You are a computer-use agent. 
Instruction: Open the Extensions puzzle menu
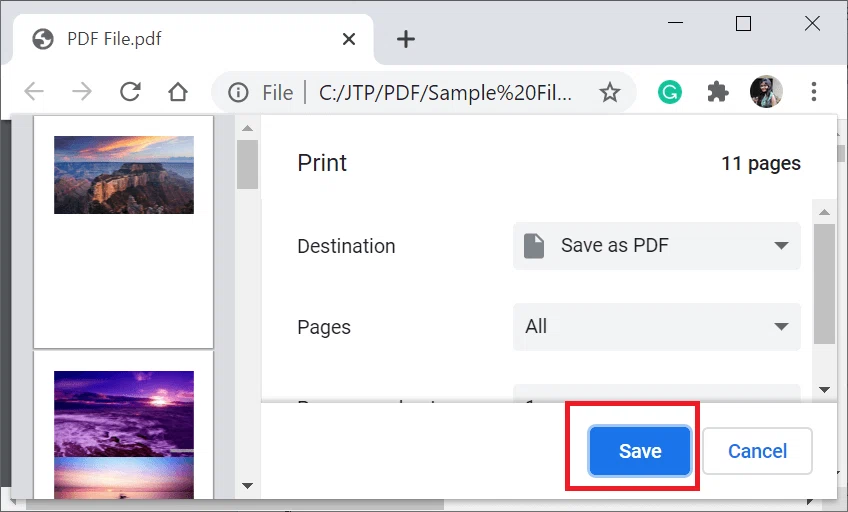click(718, 92)
